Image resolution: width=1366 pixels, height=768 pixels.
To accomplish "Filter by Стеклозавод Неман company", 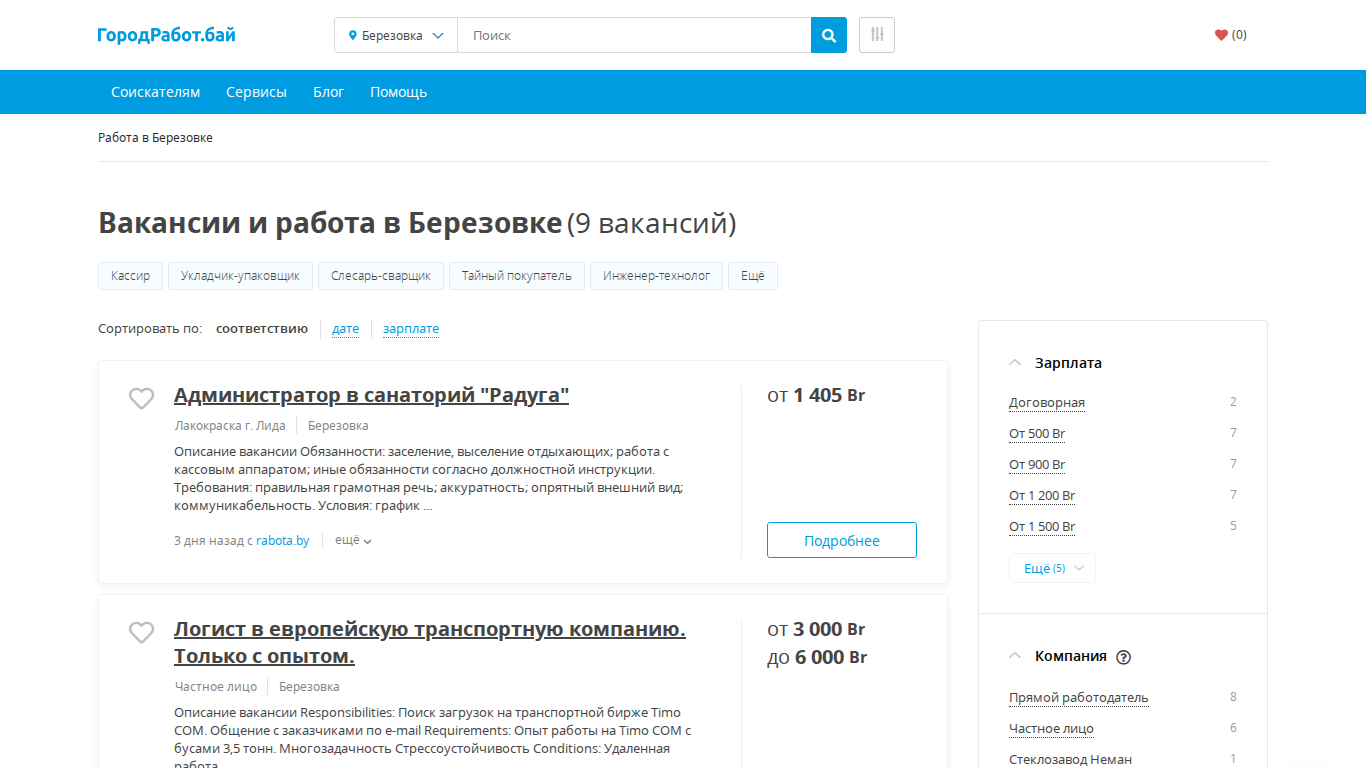I will pyautogui.click(x=1070, y=760).
